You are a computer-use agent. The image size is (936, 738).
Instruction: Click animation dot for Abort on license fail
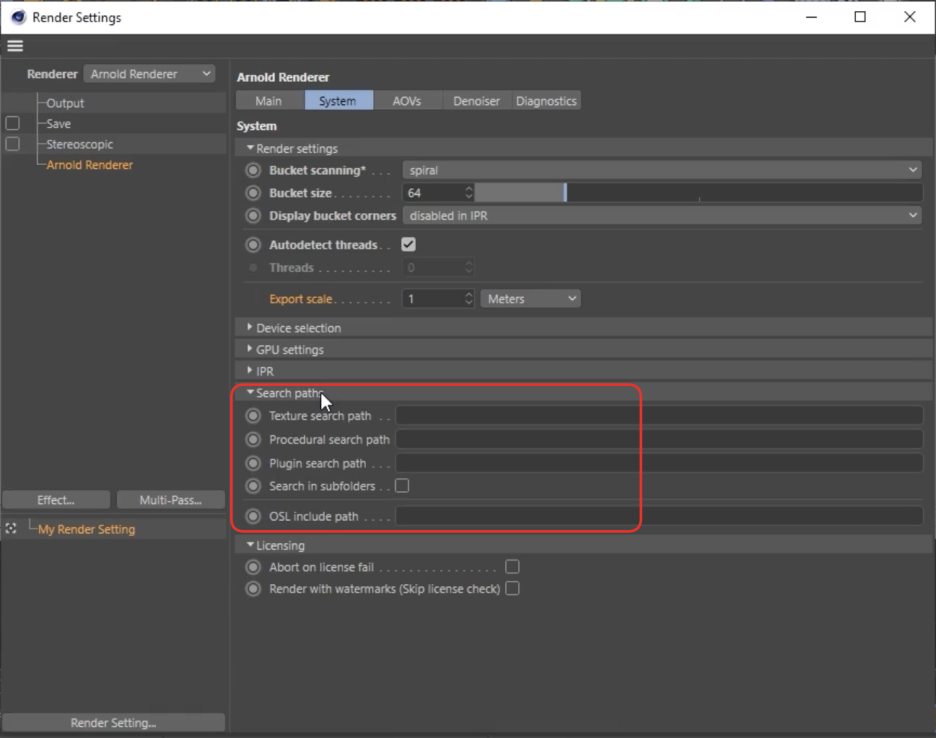pos(253,567)
